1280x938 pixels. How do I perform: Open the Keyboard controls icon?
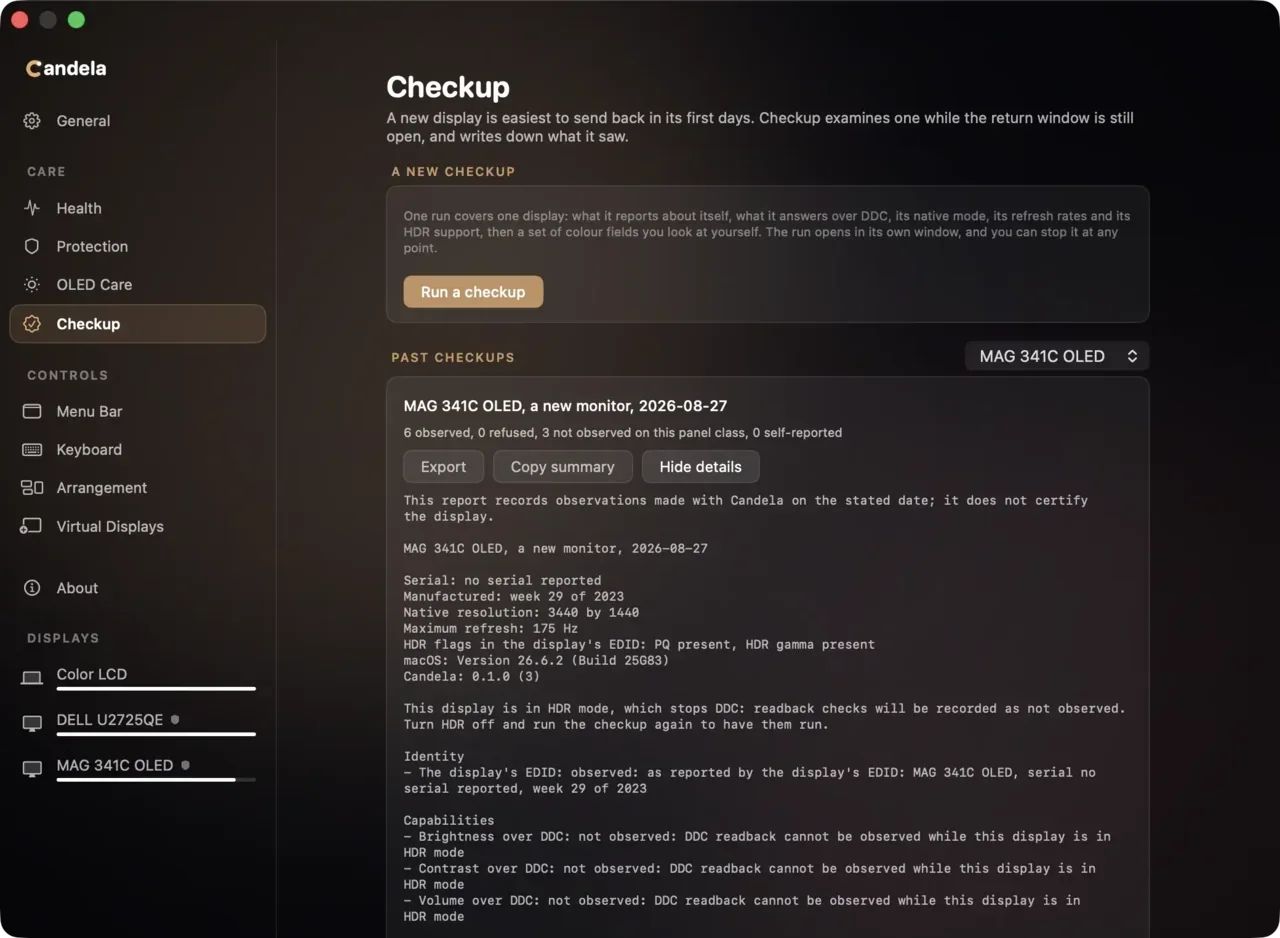coord(32,450)
